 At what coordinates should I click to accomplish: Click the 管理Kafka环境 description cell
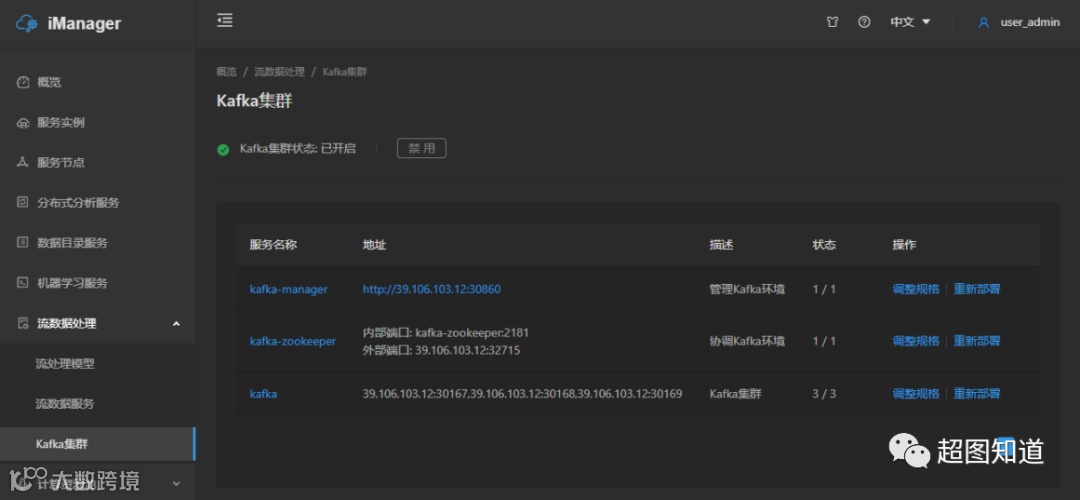(x=747, y=289)
